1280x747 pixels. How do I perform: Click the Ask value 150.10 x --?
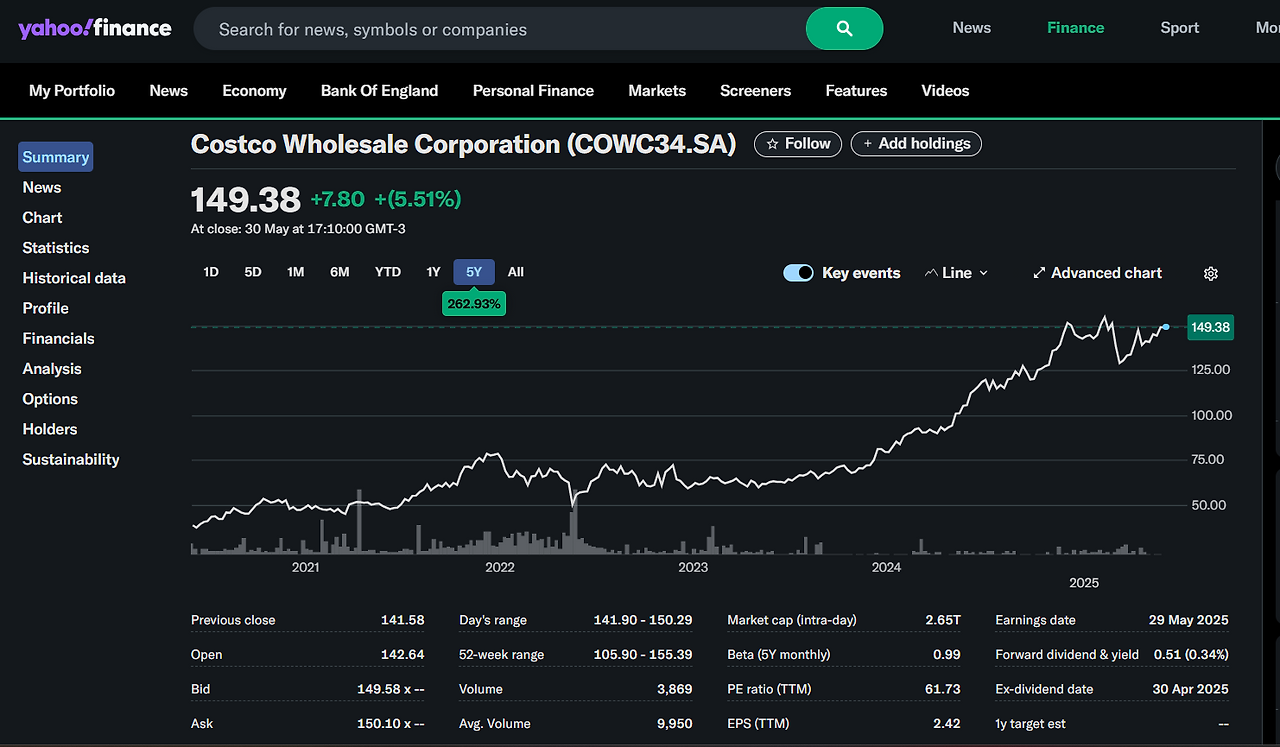(x=391, y=724)
